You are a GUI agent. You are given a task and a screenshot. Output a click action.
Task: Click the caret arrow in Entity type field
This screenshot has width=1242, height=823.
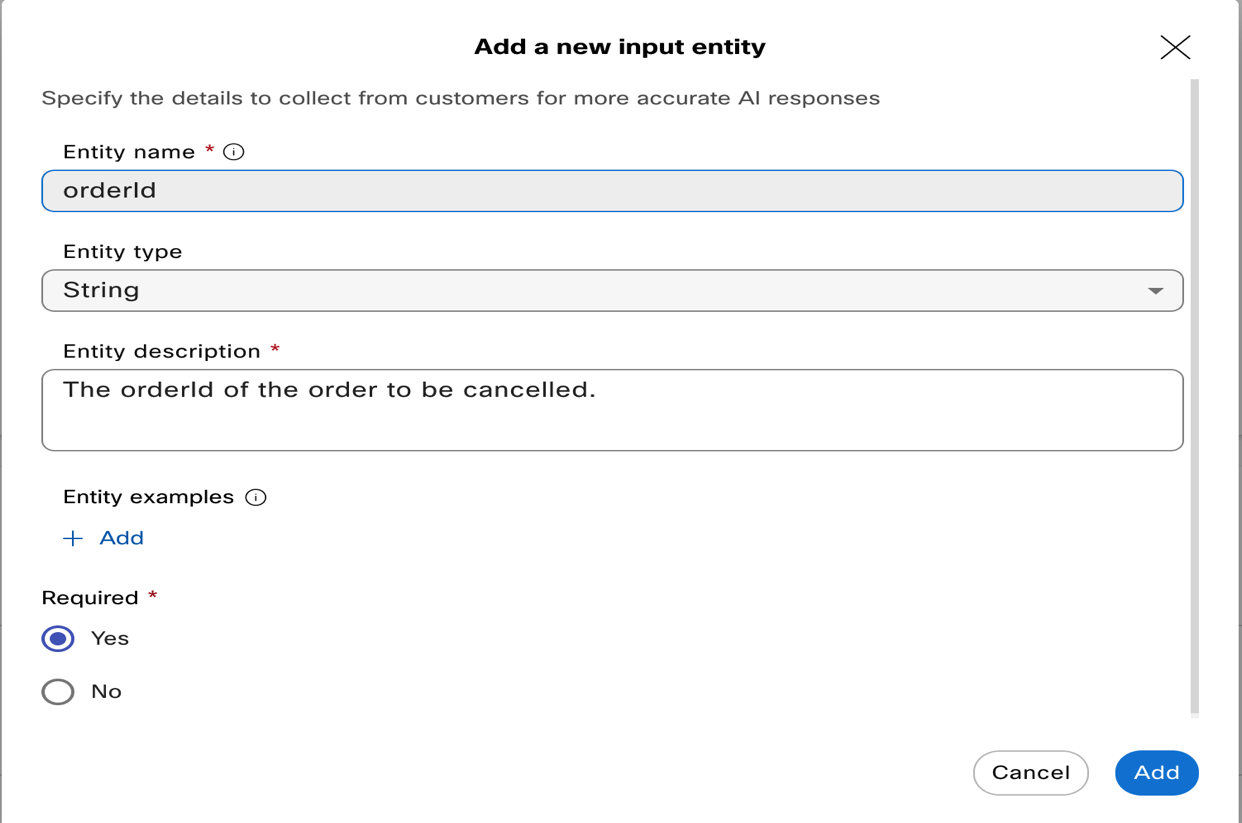pos(1155,291)
